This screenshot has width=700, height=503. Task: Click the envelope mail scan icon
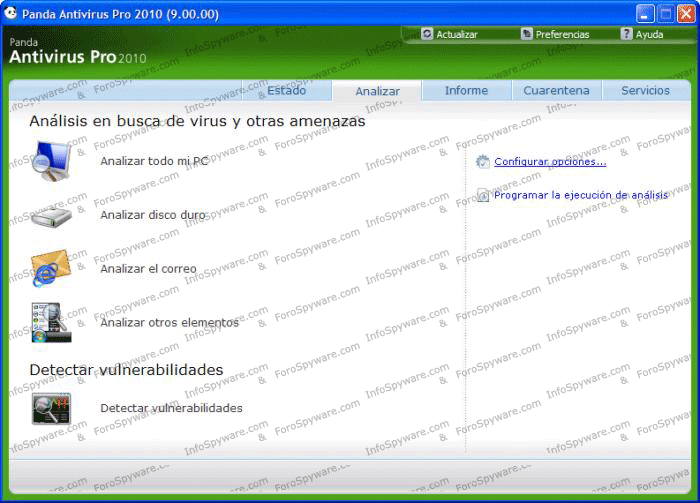click(51, 268)
